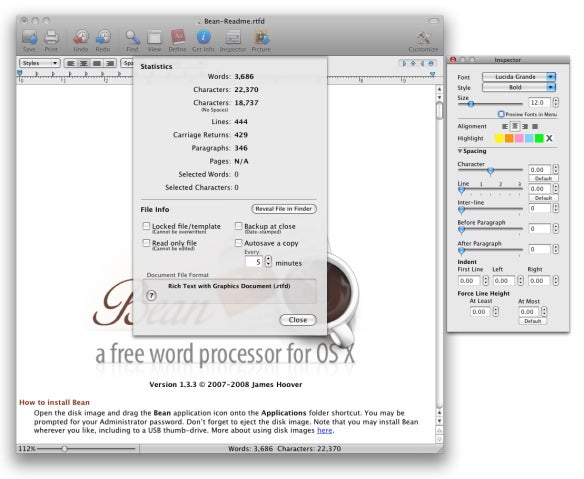Pick the green highlight swatch
Screen dimensions: 584x479
pyautogui.click(x=539, y=139)
